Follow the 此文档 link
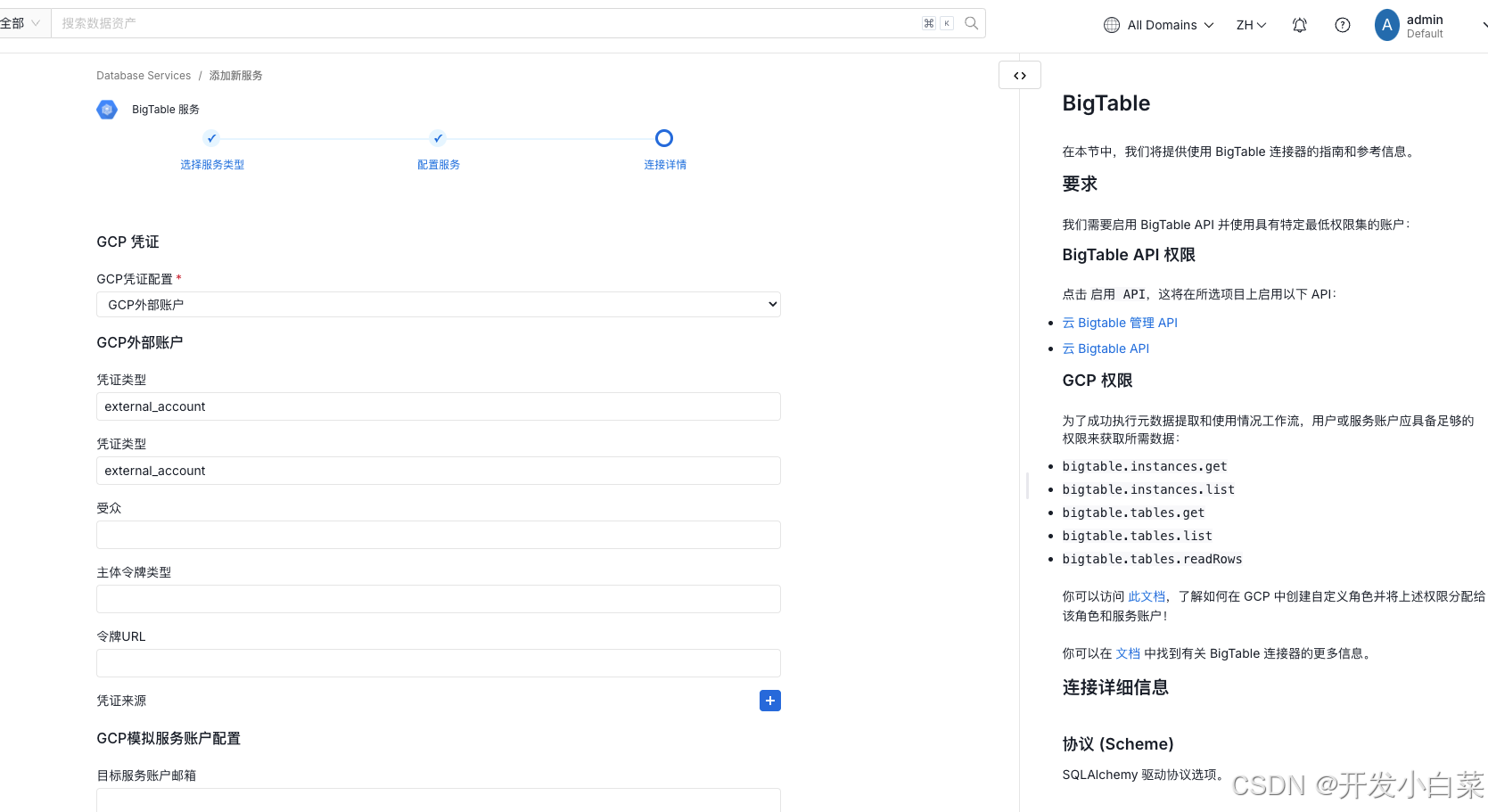Image resolution: width=1488 pixels, height=812 pixels. point(1147,596)
